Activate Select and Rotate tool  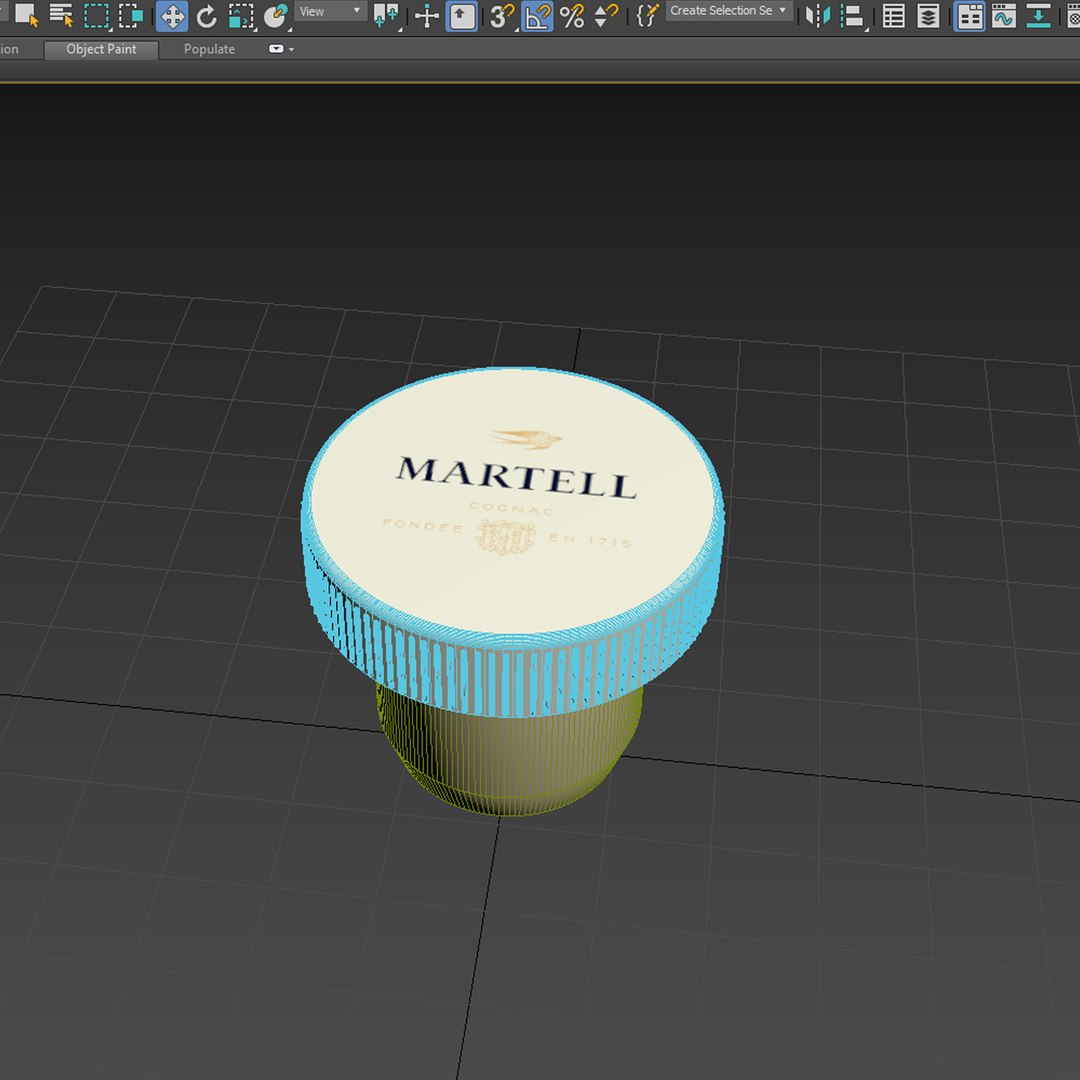pyautogui.click(x=206, y=16)
